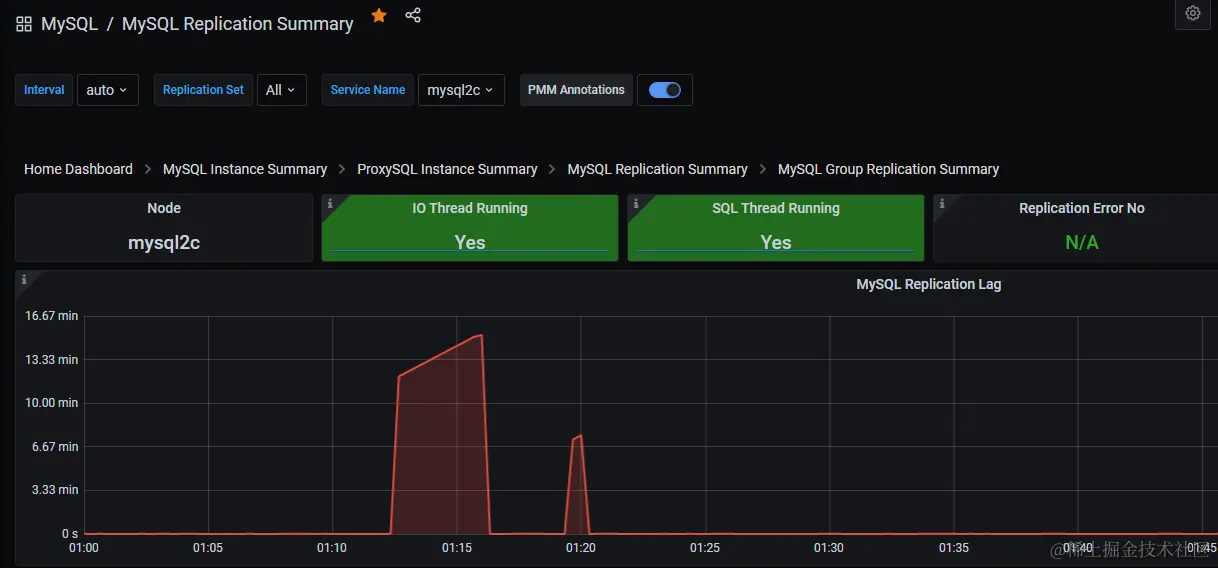Open dashboard settings gear
Screen dimensions: 1218x568
coord(1192,13)
